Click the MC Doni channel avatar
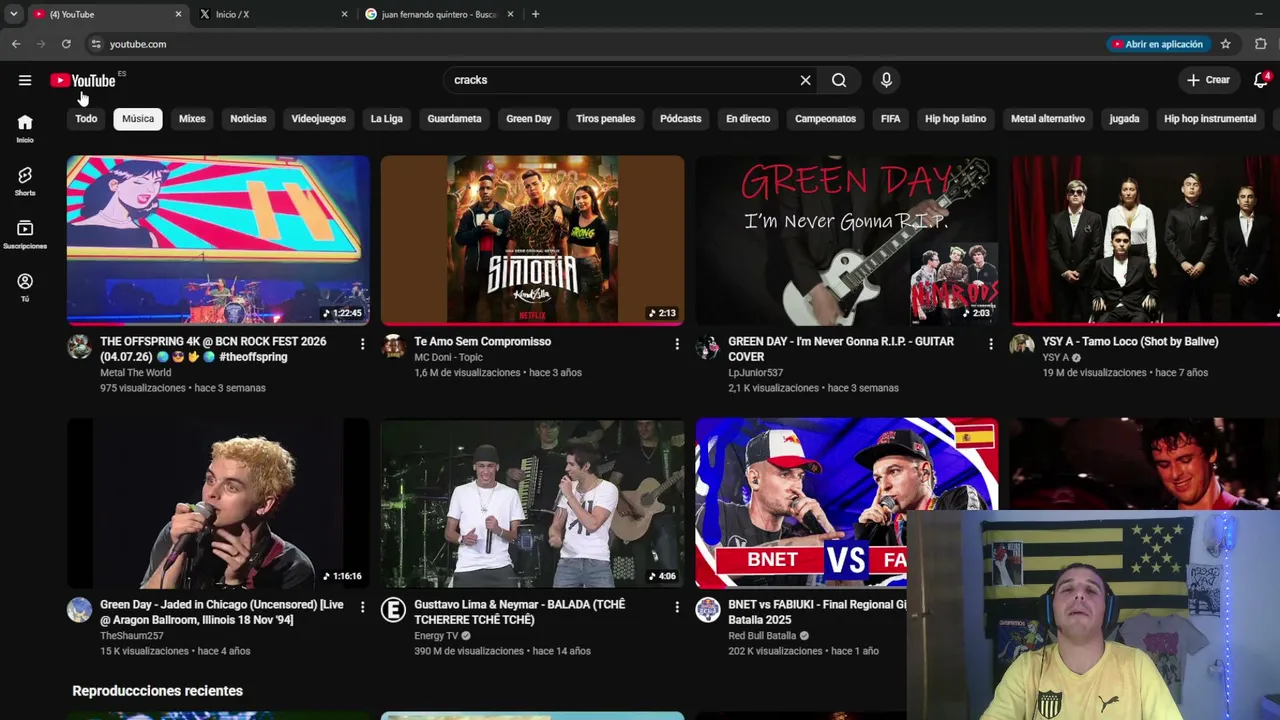Image resolution: width=1280 pixels, height=720 pixels. coord(393,347)
